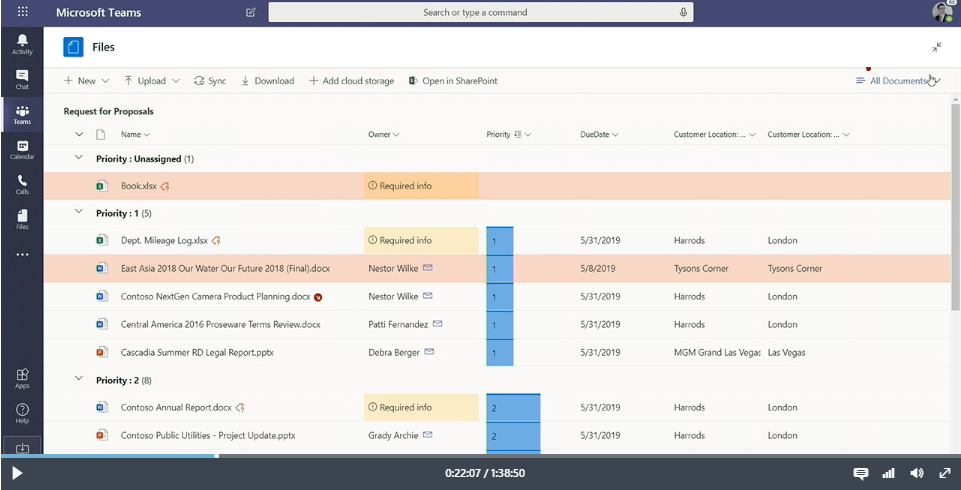Click the video quality bars icon
This screenshot has width=961, height=490.
[888, 473]
